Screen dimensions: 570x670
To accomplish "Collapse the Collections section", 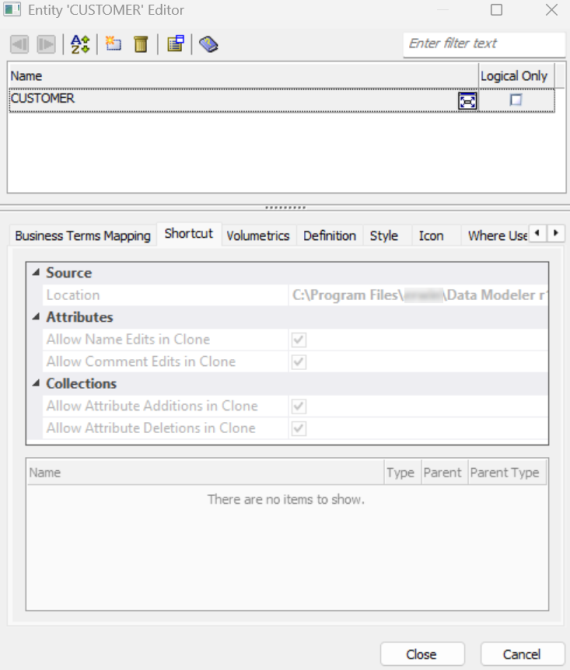I will coord(36,383).
